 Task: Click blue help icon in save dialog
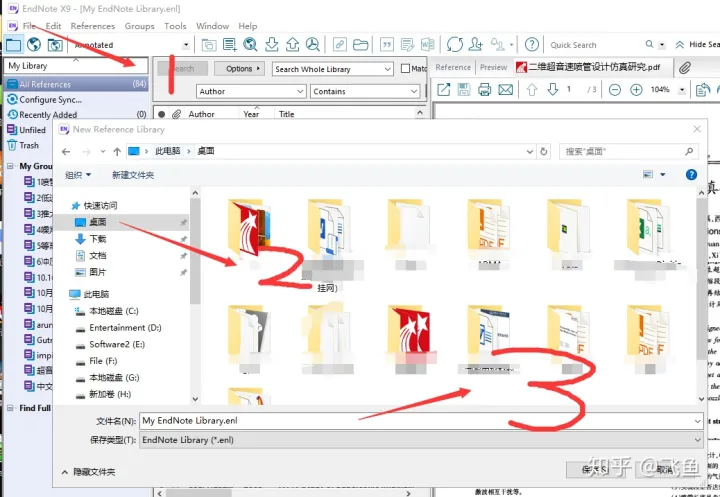(691, 175)
